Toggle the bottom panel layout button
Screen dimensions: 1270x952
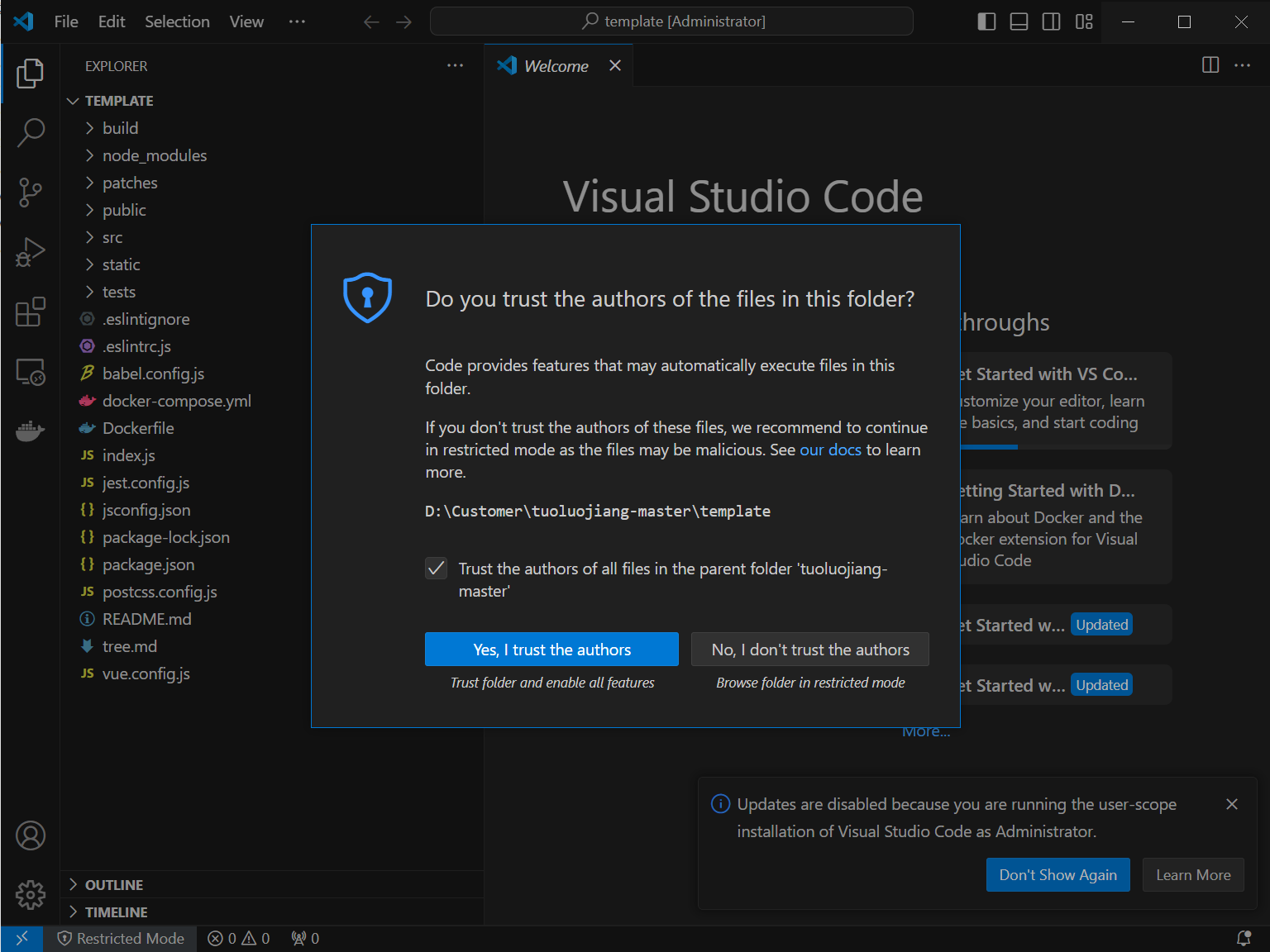[1019, 21]
